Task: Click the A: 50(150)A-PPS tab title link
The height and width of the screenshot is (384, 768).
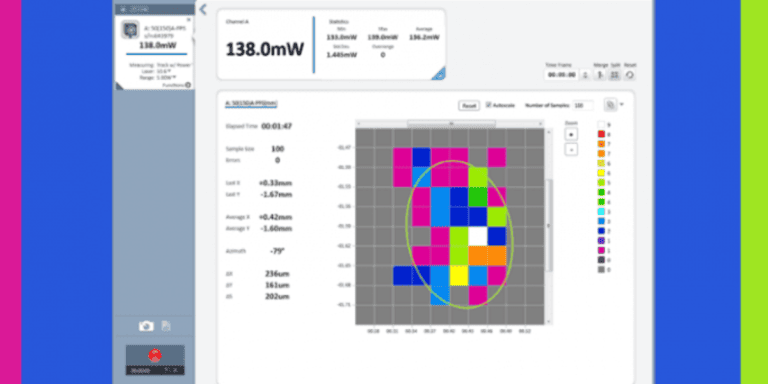Action: pyautogui.click(x=252, y=103)
